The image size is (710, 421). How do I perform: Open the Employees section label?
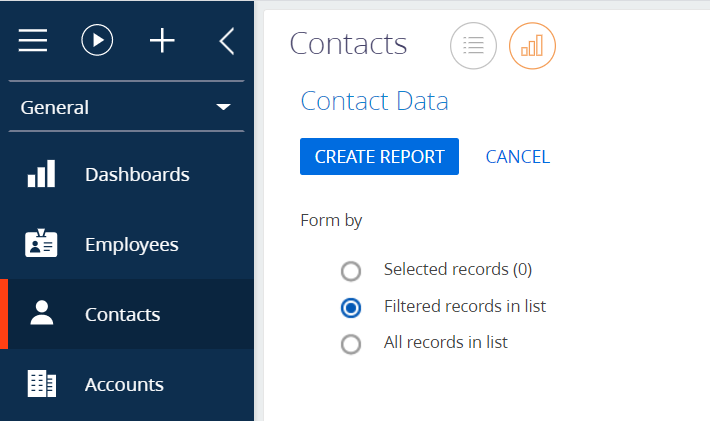click(x=132, y=244)
